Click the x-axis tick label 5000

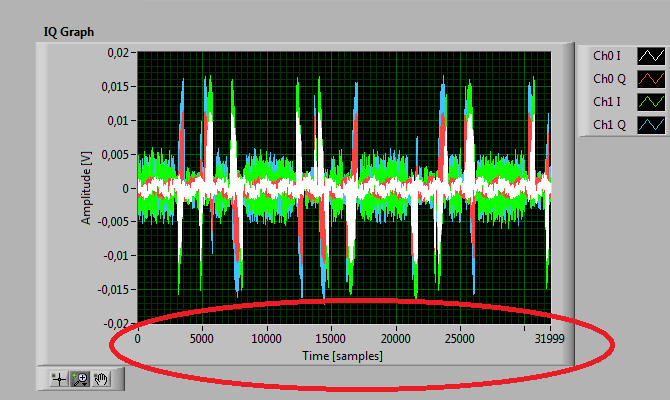[201, 339]
